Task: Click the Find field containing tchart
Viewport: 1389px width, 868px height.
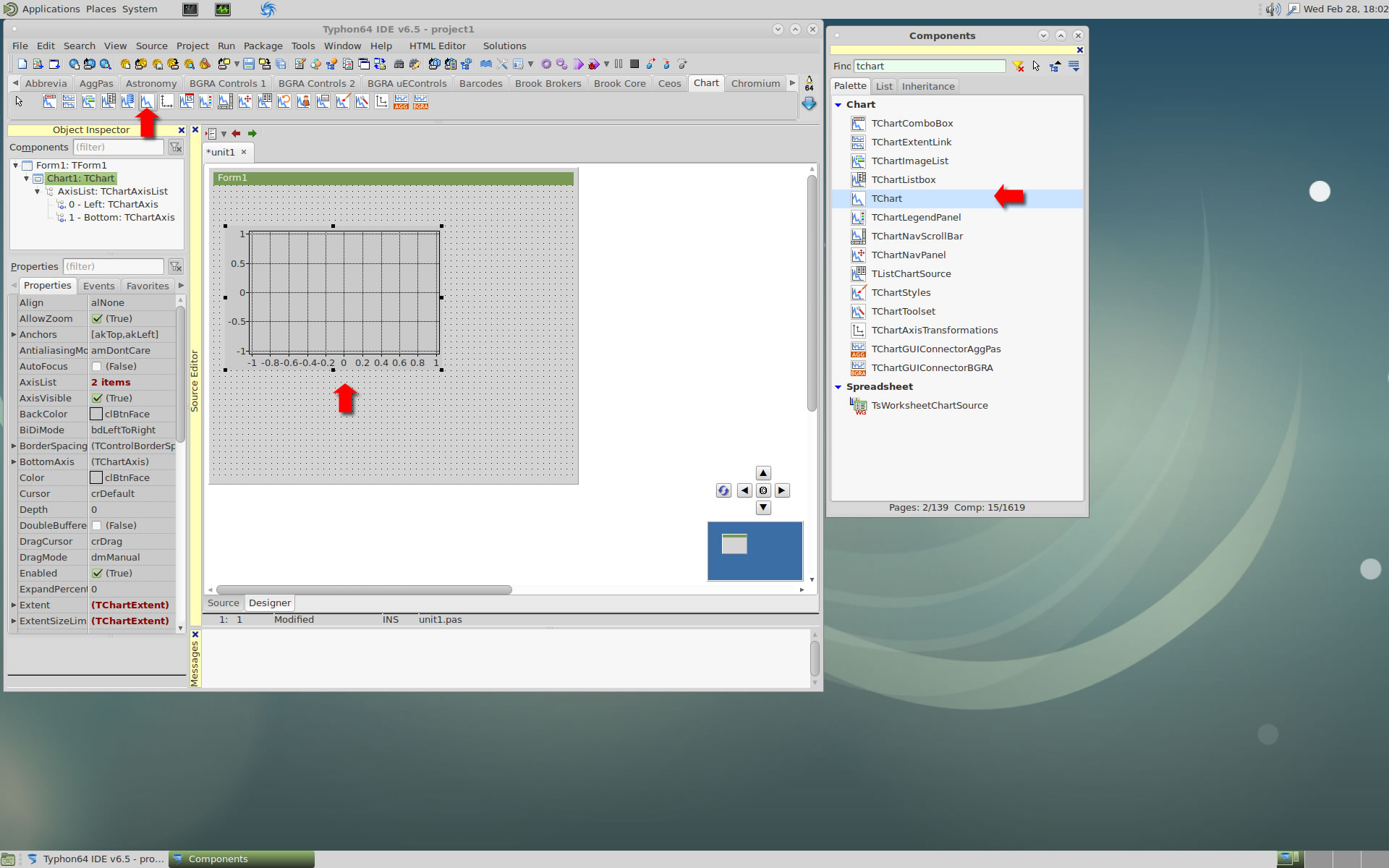Action: pyautogui.click(x=929, y=67)
